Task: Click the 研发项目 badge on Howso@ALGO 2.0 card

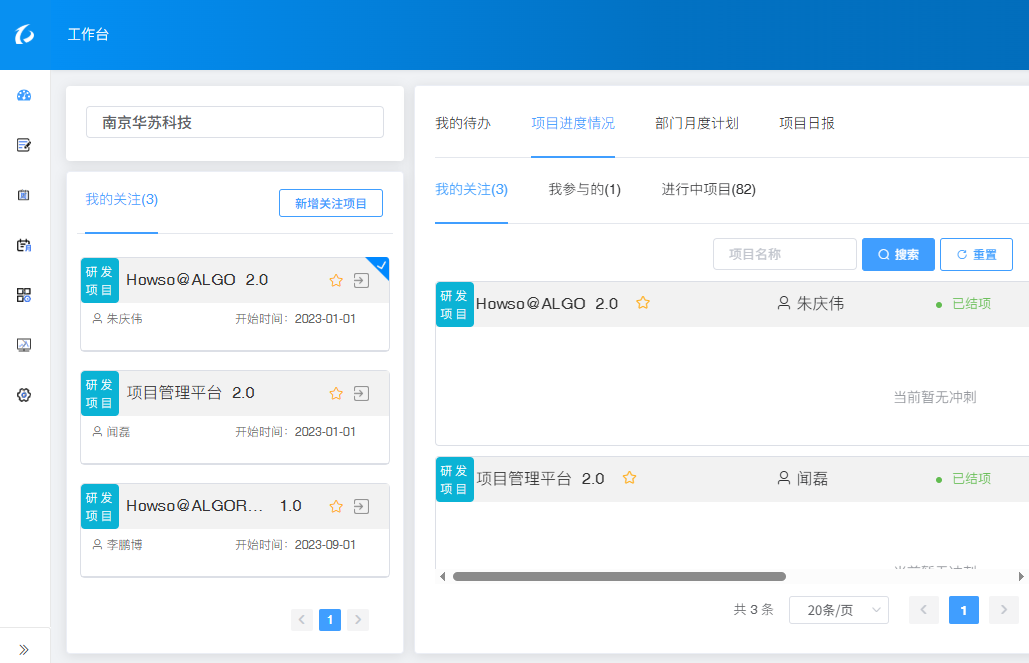Action: [x=100, y=280]
